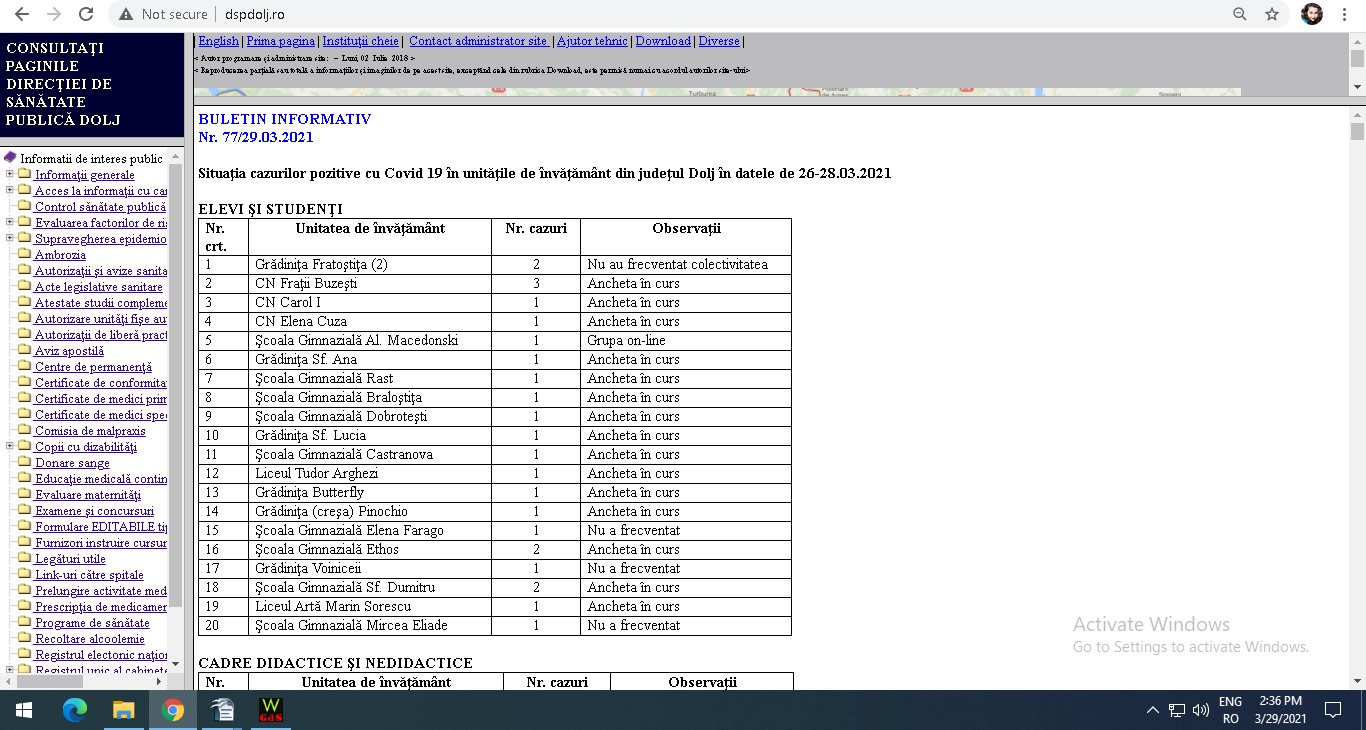Click the BULETIN INFORMATIV heading
Image resolution: width=1366 pixels, height=730 pixels.
284,119
